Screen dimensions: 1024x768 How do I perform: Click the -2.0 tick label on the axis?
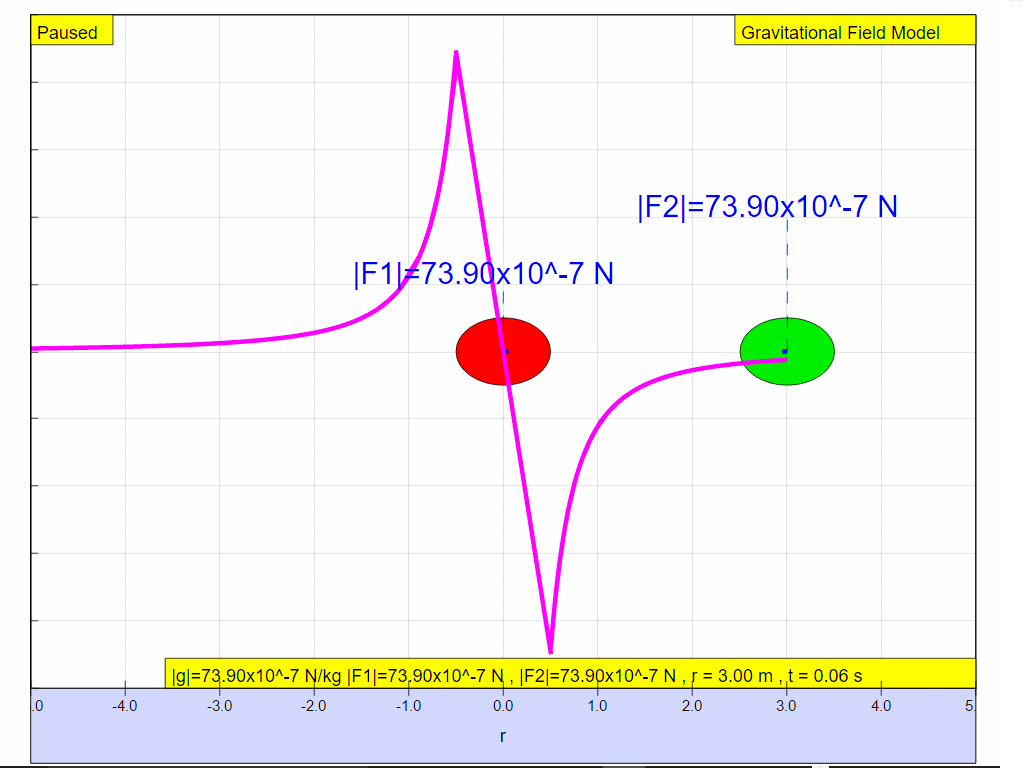[313, 706]
